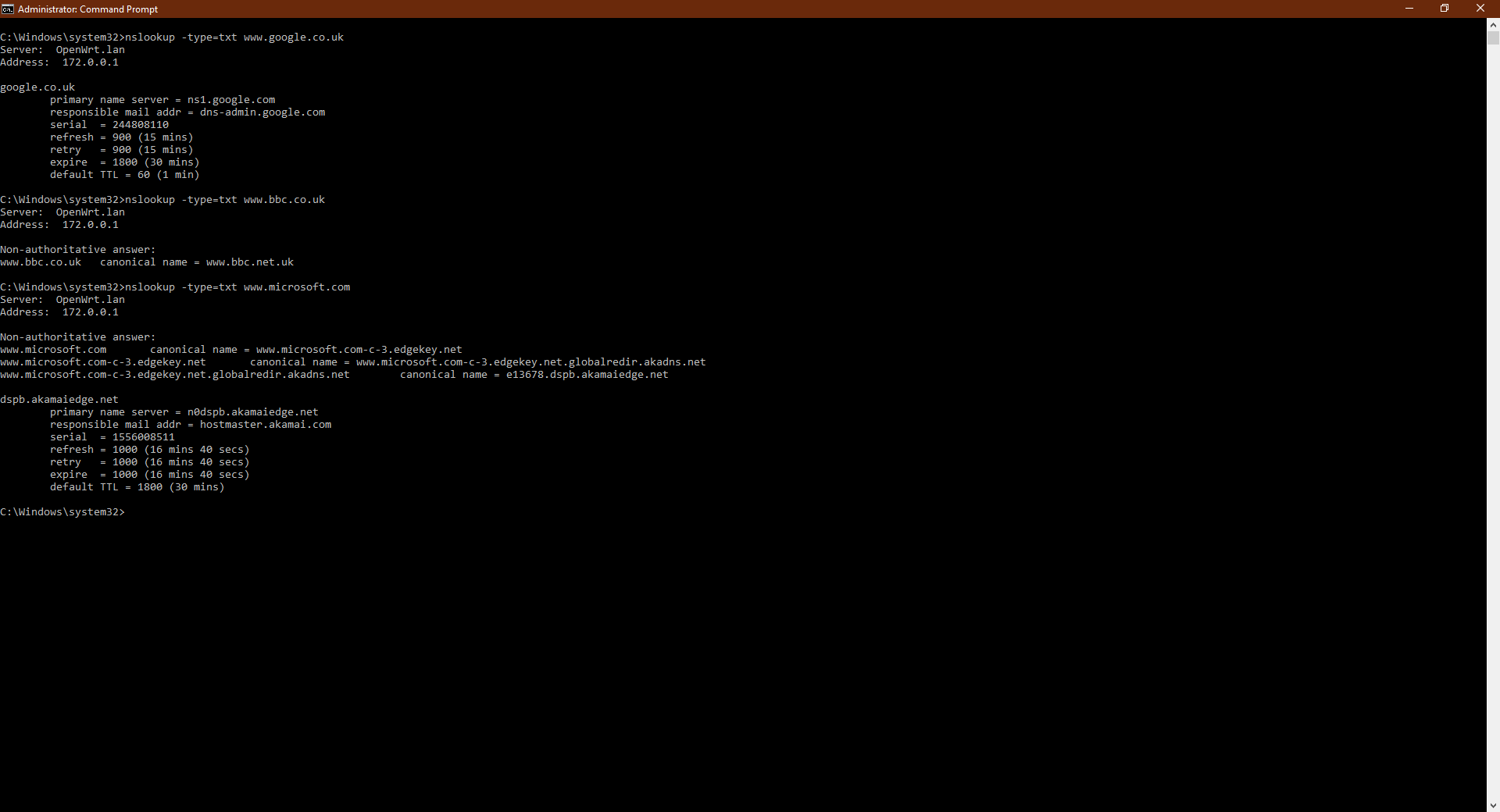This screenshot has height=812, width=1500.
Task: Click the 'serial = 244808110' line
Action: tap(109, 125)
